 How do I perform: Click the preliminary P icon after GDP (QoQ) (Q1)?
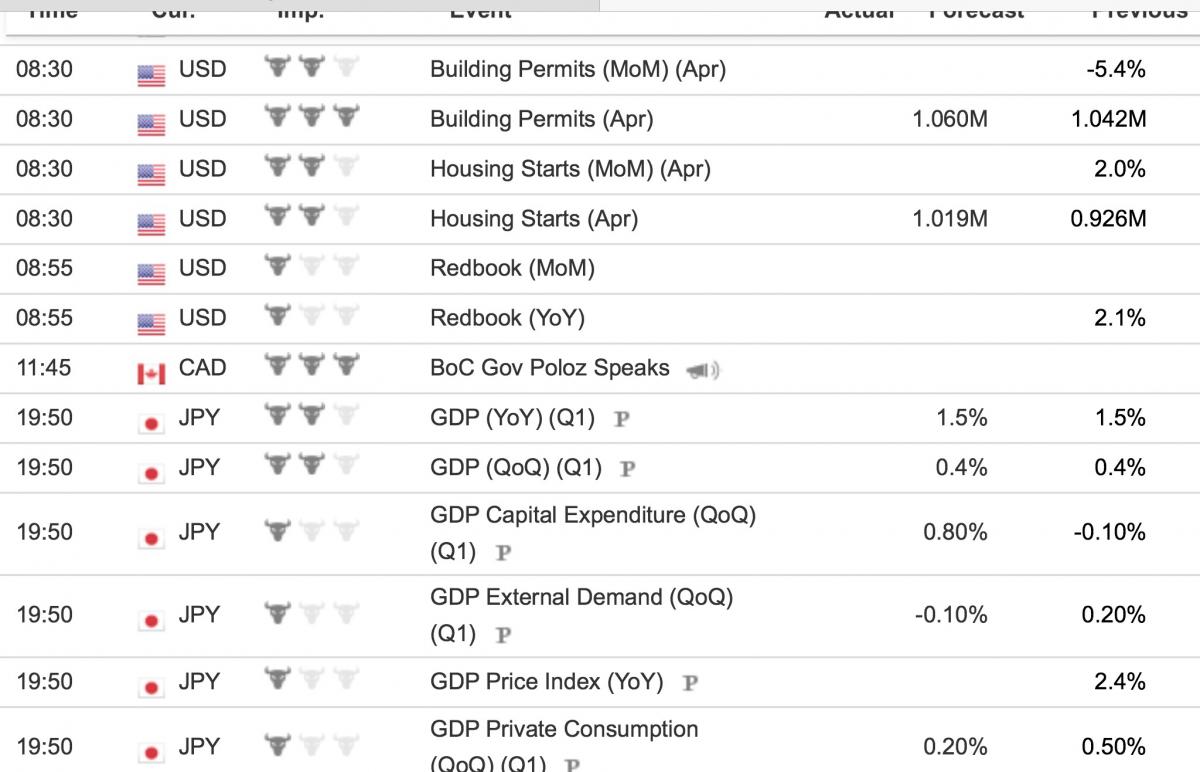click(628, 469)
